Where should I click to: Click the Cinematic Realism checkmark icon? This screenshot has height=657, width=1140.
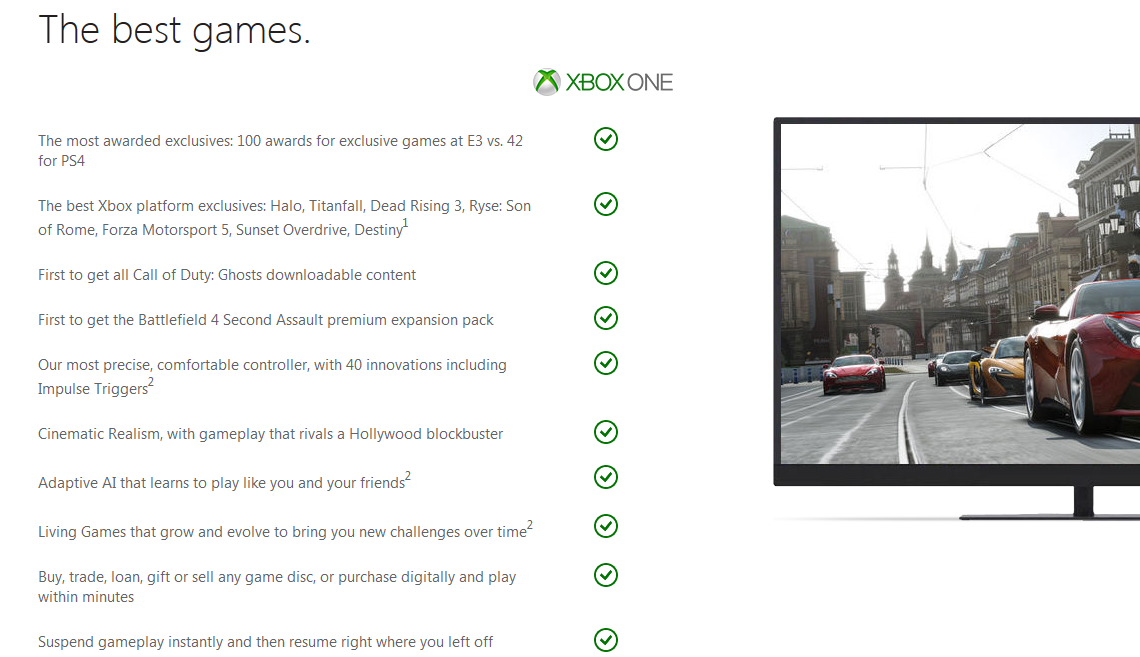click(606, 432)
